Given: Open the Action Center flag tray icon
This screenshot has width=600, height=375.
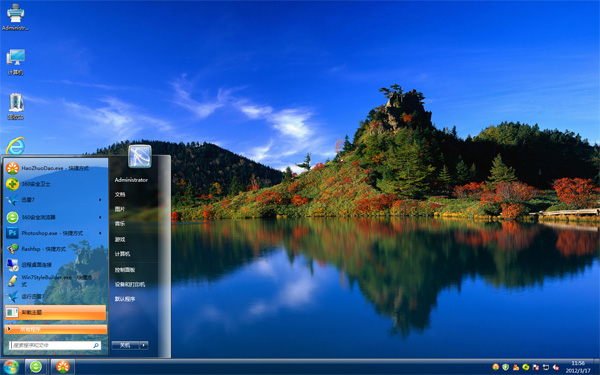Looking at the screenshot, I should click(536, 367).
